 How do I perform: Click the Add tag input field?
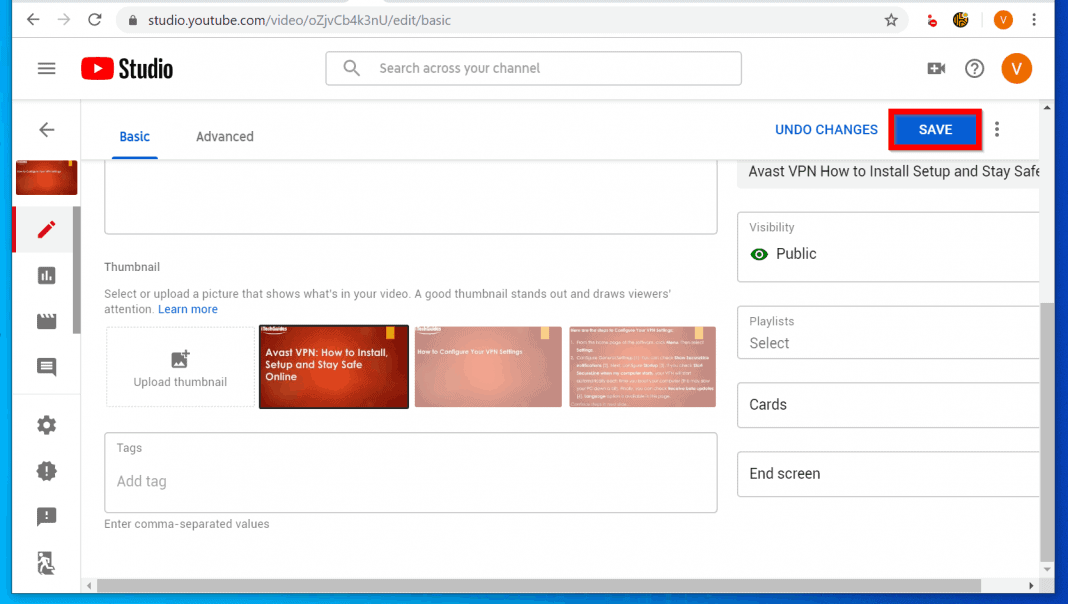click(x=410, y=481)
